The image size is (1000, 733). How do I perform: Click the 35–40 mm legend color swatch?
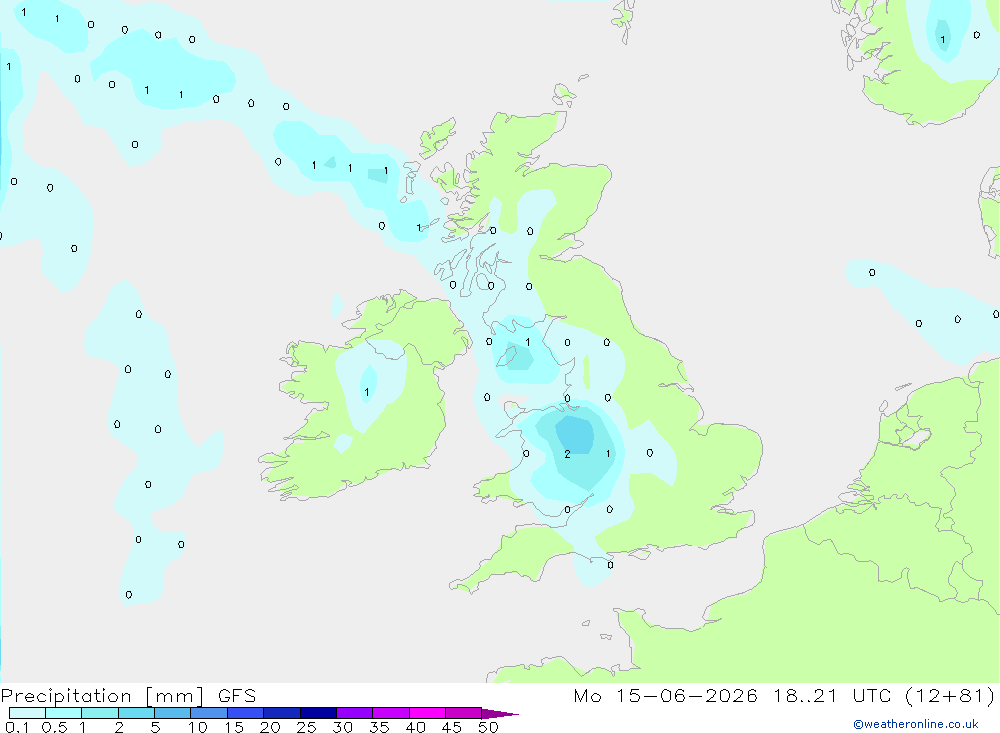coord(391,713)
